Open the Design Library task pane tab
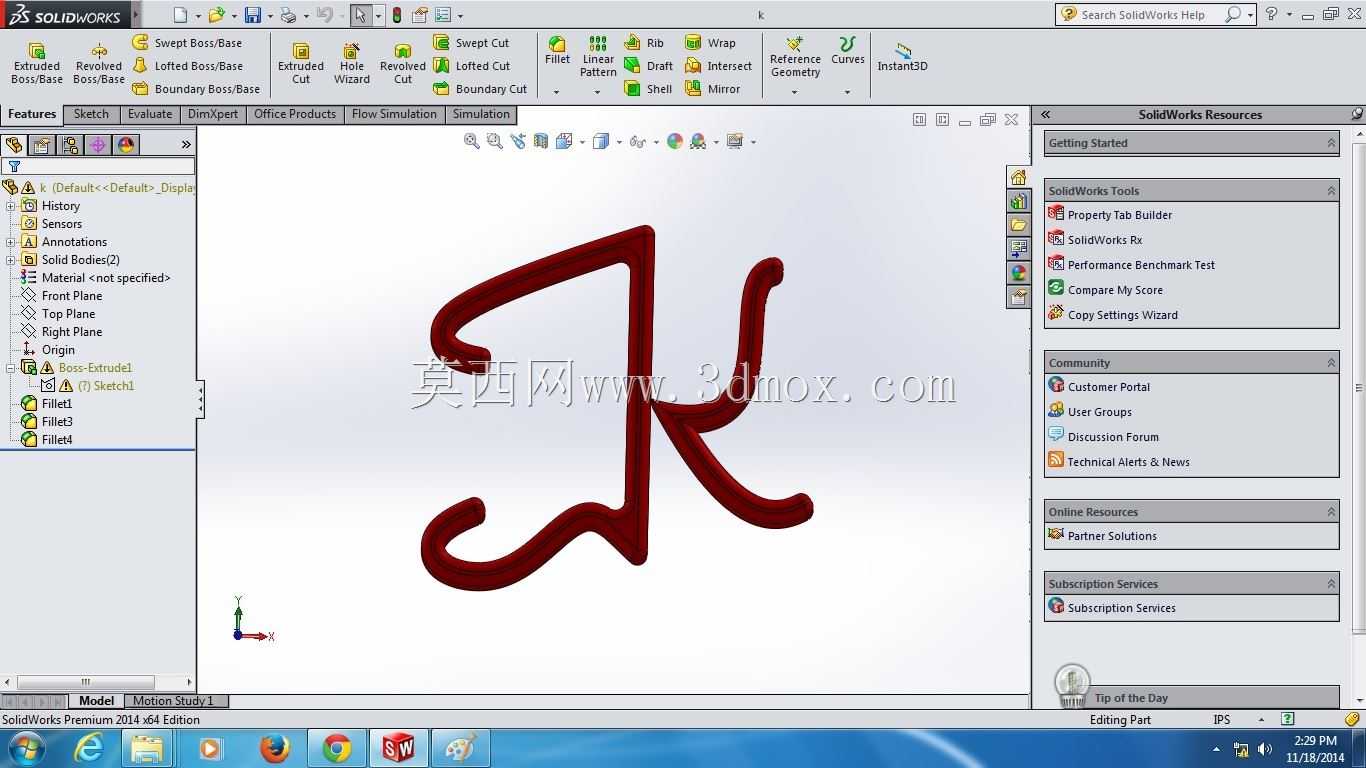 1018,202
